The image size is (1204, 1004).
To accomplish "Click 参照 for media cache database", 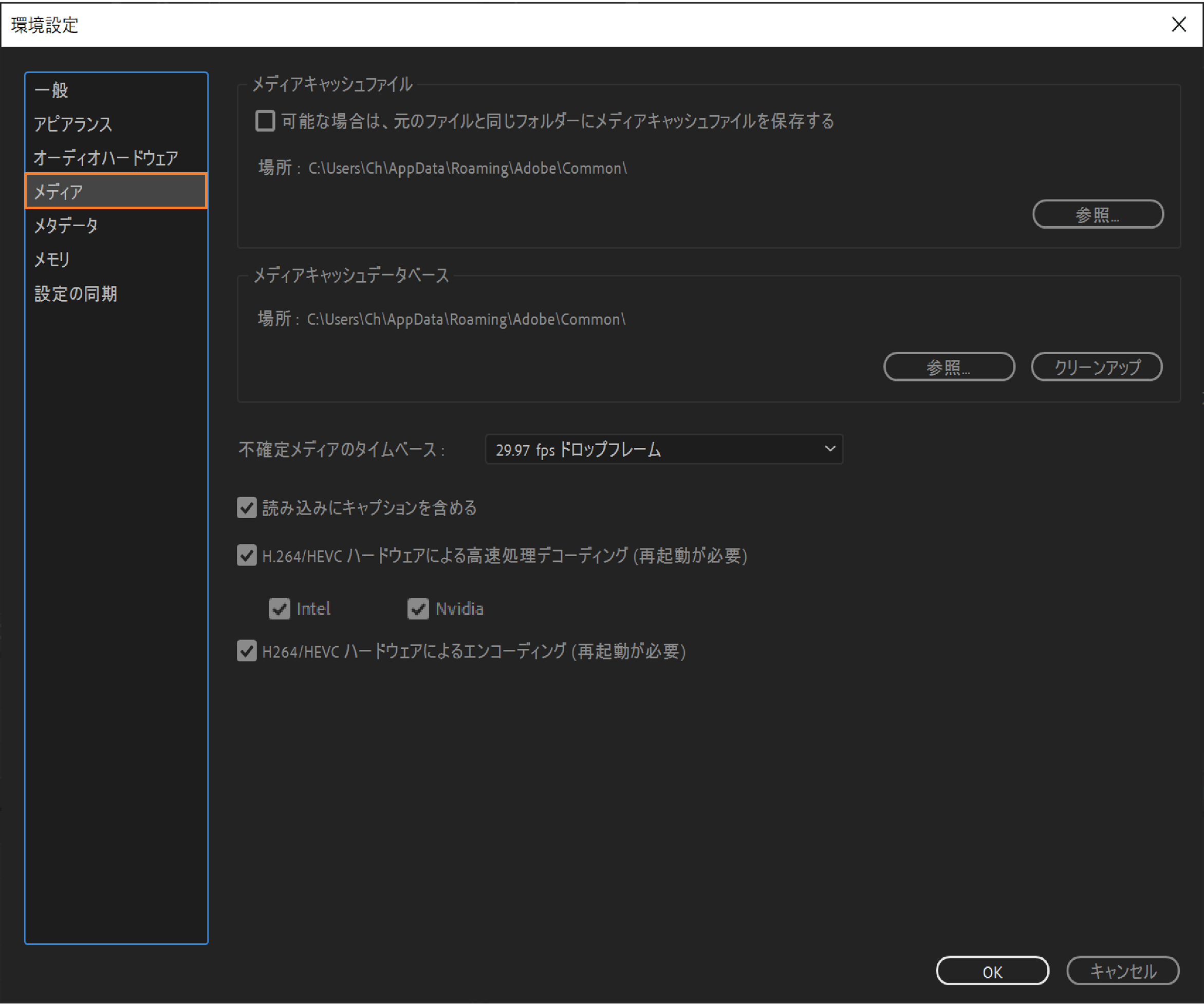I will pos(949,367).
